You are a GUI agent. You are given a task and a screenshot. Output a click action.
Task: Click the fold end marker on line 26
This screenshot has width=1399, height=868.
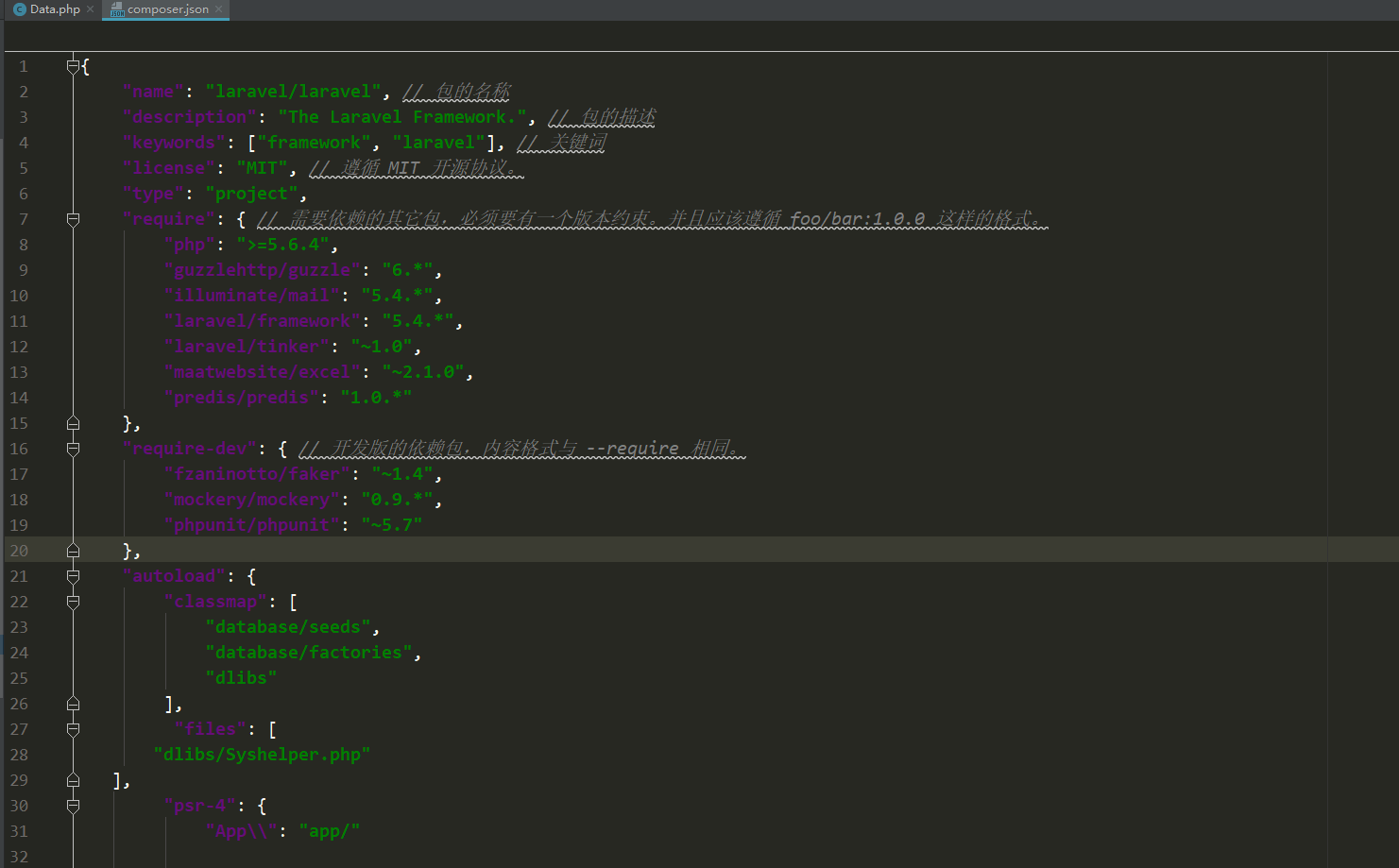pos(73,704)
